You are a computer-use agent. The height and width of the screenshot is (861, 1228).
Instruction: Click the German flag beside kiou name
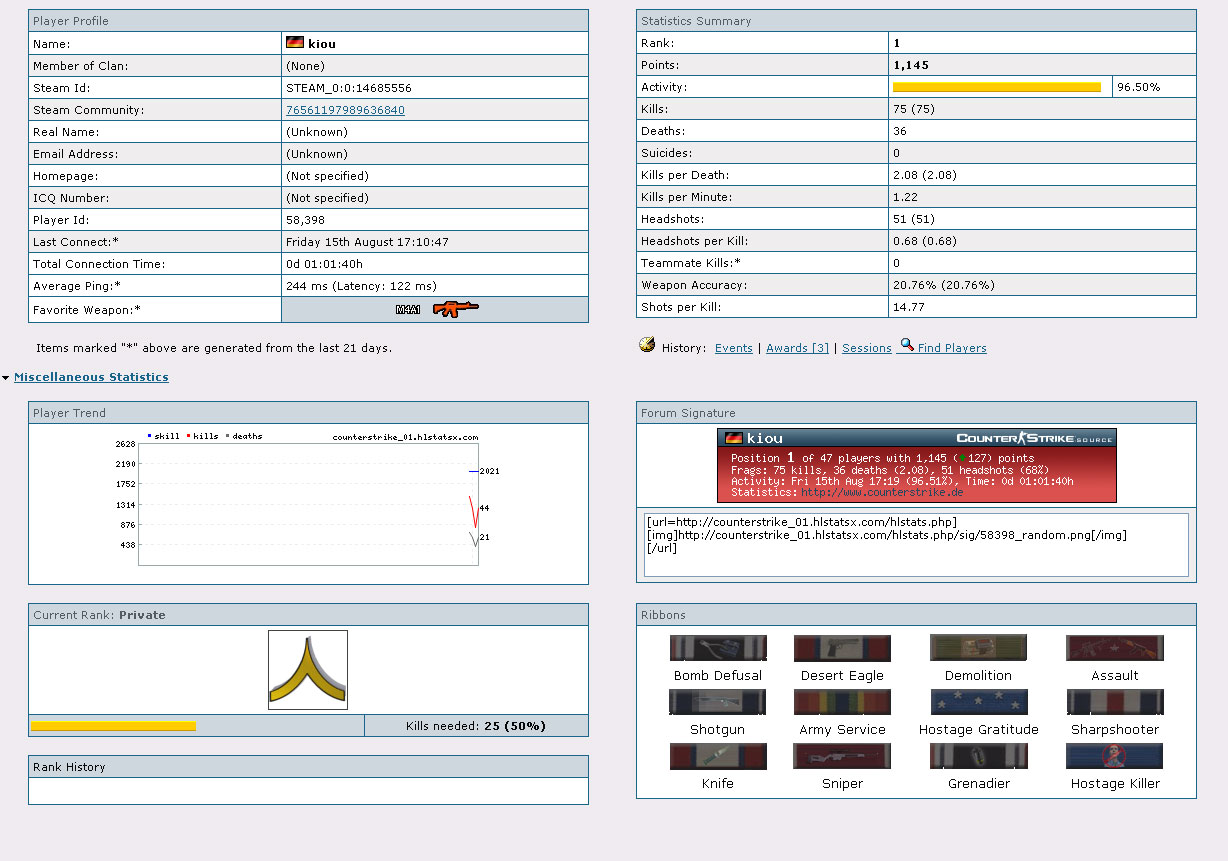click(295, 43)
